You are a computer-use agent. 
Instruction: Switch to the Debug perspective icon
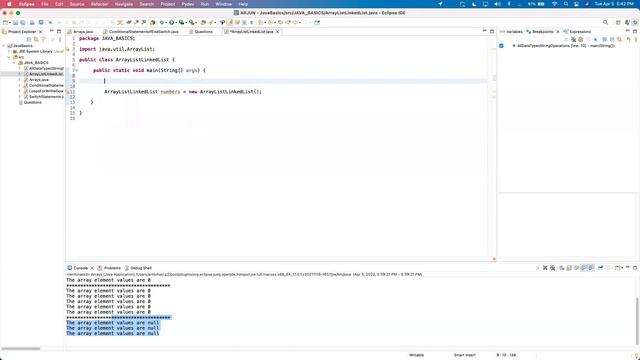point(636,22)
